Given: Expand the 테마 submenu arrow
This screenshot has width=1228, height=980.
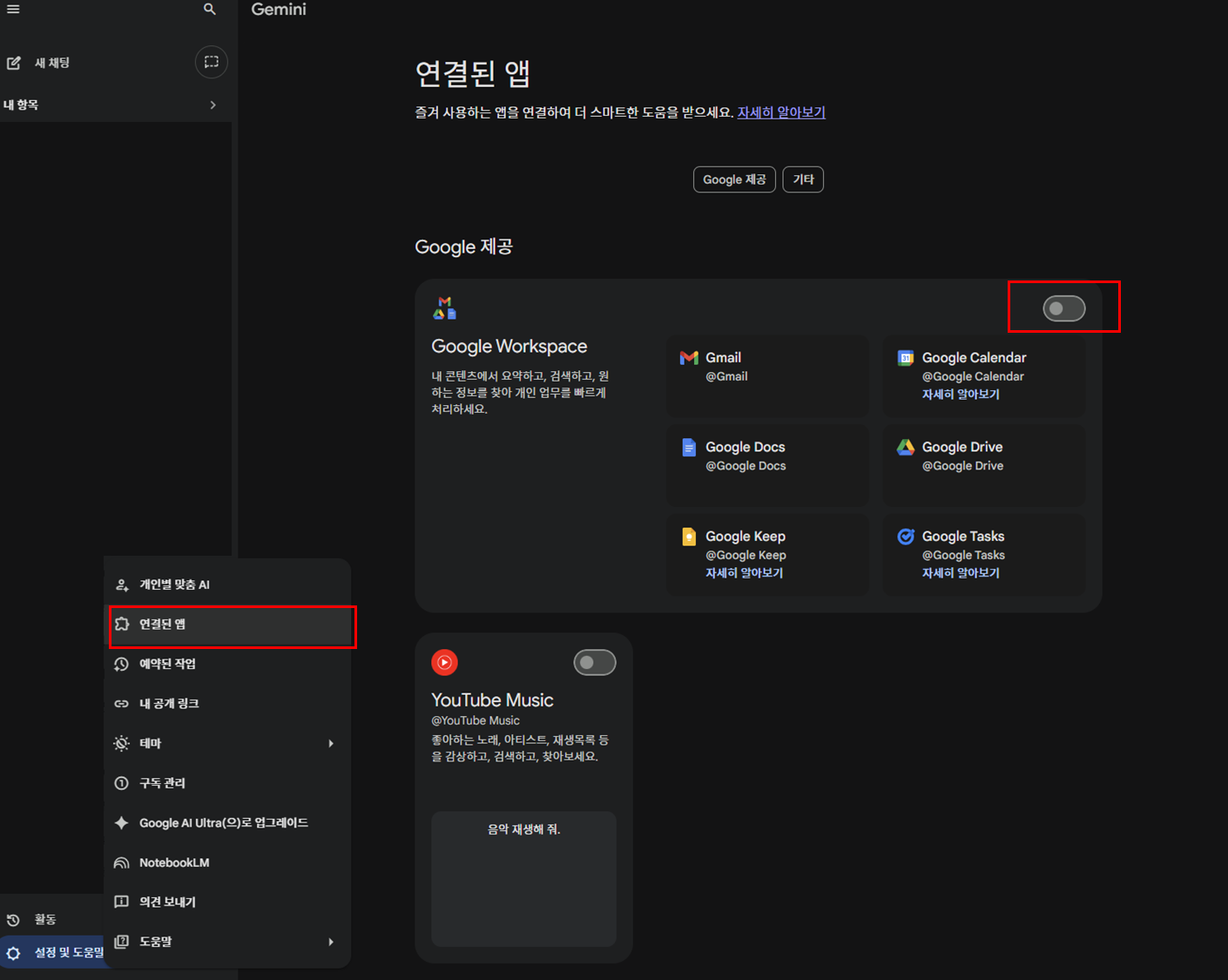Looking at the screenshot, I should click(x=331, y=744).
